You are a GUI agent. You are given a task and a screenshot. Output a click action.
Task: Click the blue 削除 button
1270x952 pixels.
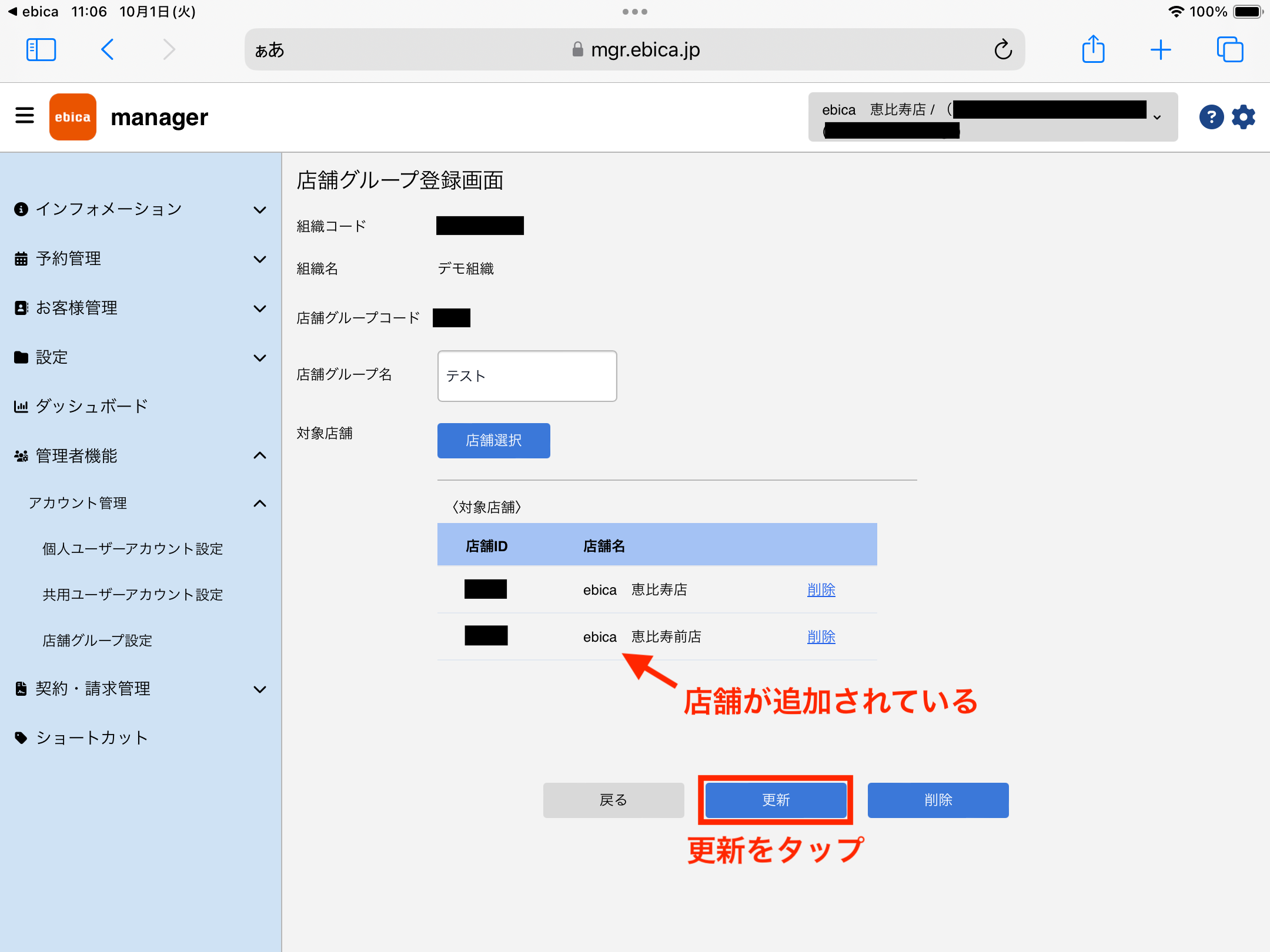coord(938,800)
